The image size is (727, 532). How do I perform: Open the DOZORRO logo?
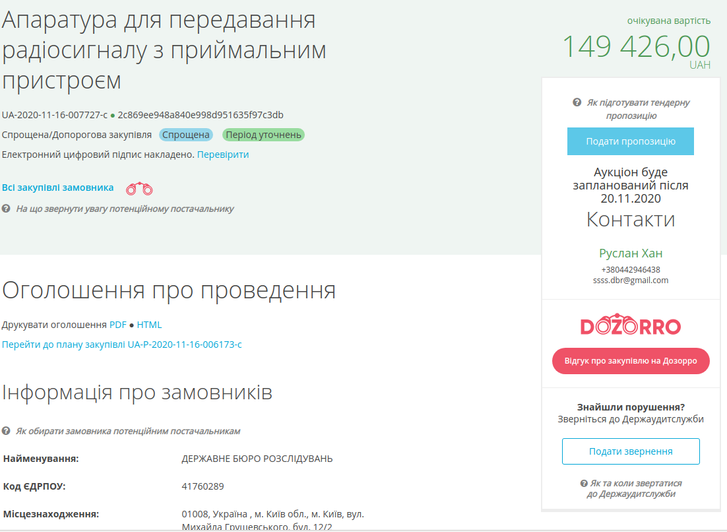pos(631,325)
